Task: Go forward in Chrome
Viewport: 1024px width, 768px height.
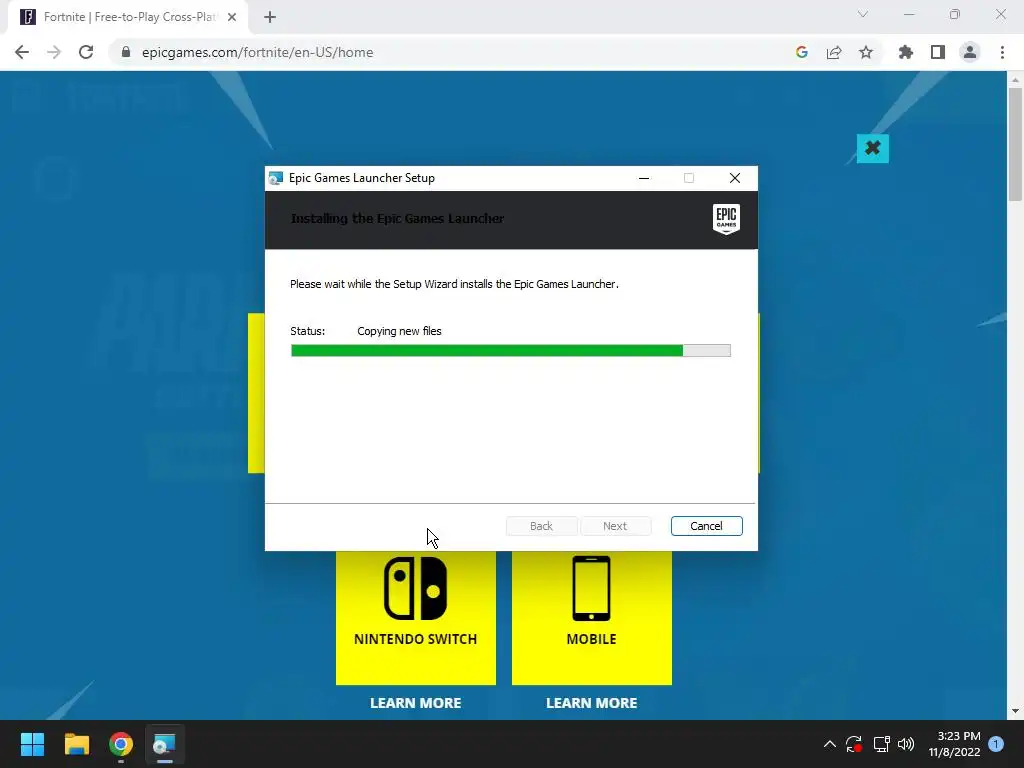Action: coord(54,52)
